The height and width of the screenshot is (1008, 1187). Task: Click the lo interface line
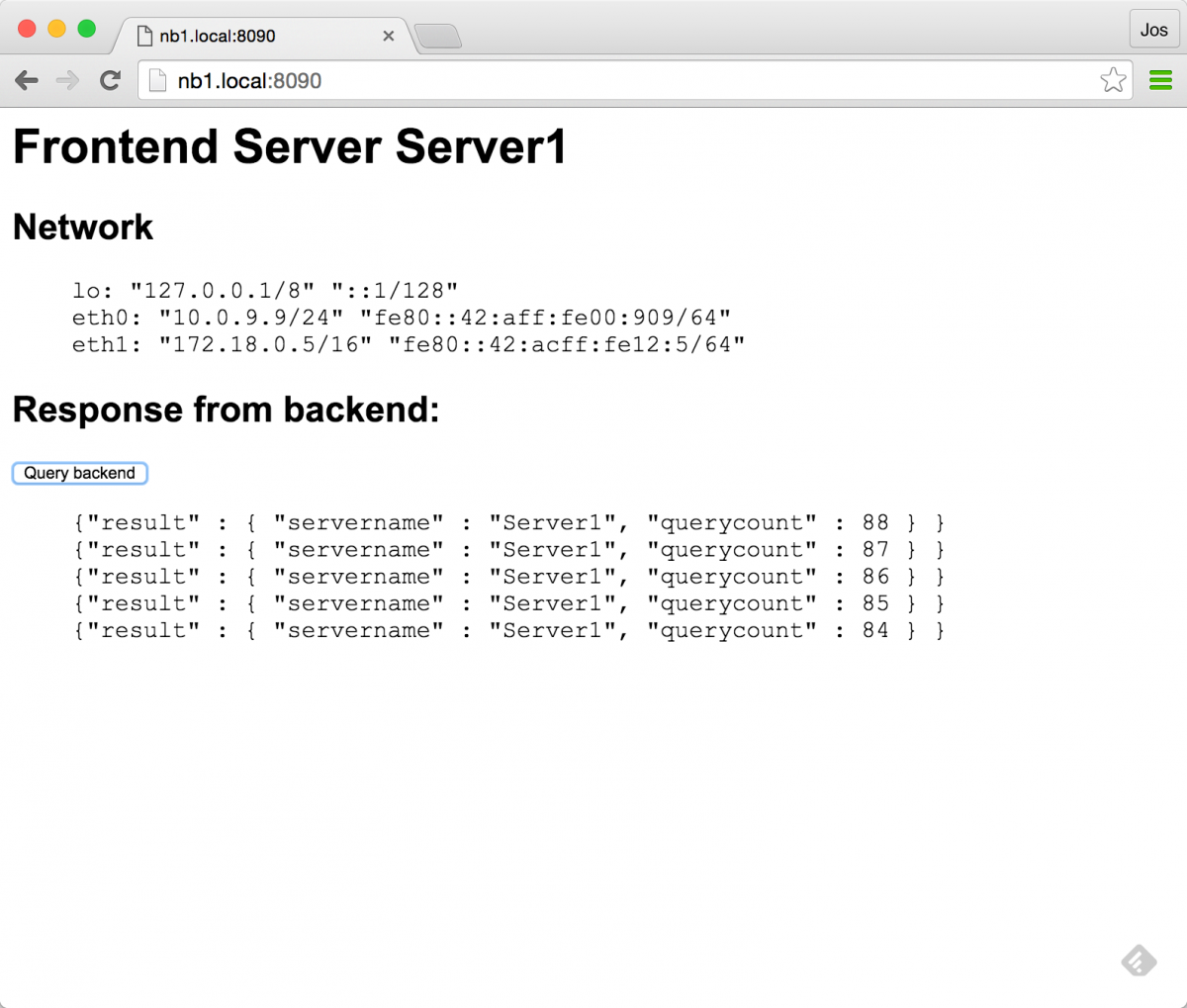(265, 290)
